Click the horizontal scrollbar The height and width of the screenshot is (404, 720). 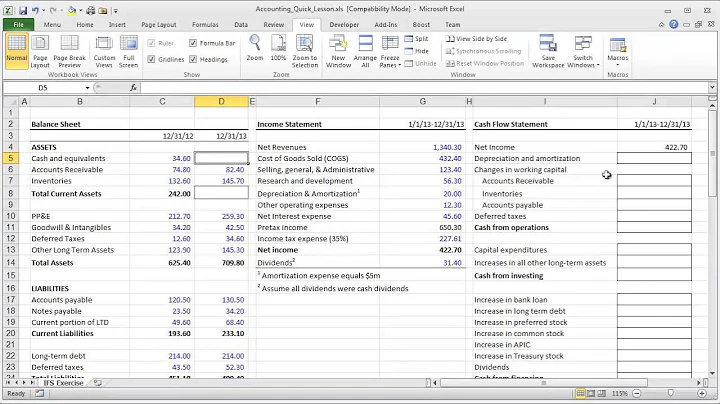tap(544, 382)
